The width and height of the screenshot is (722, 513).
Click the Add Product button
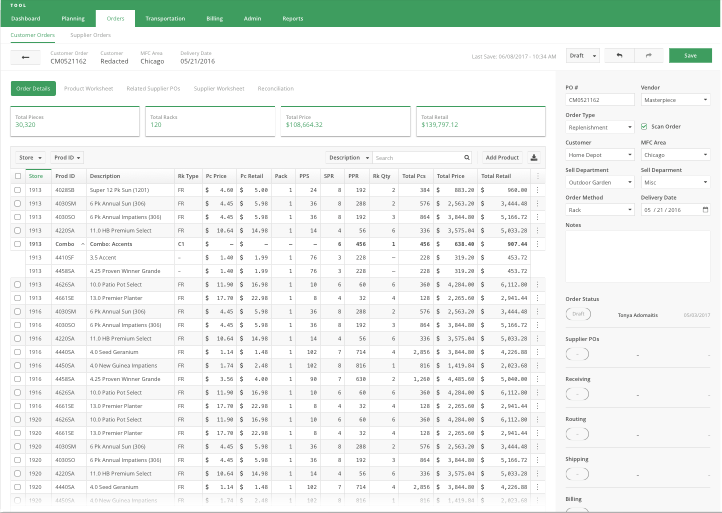point(502,157)
